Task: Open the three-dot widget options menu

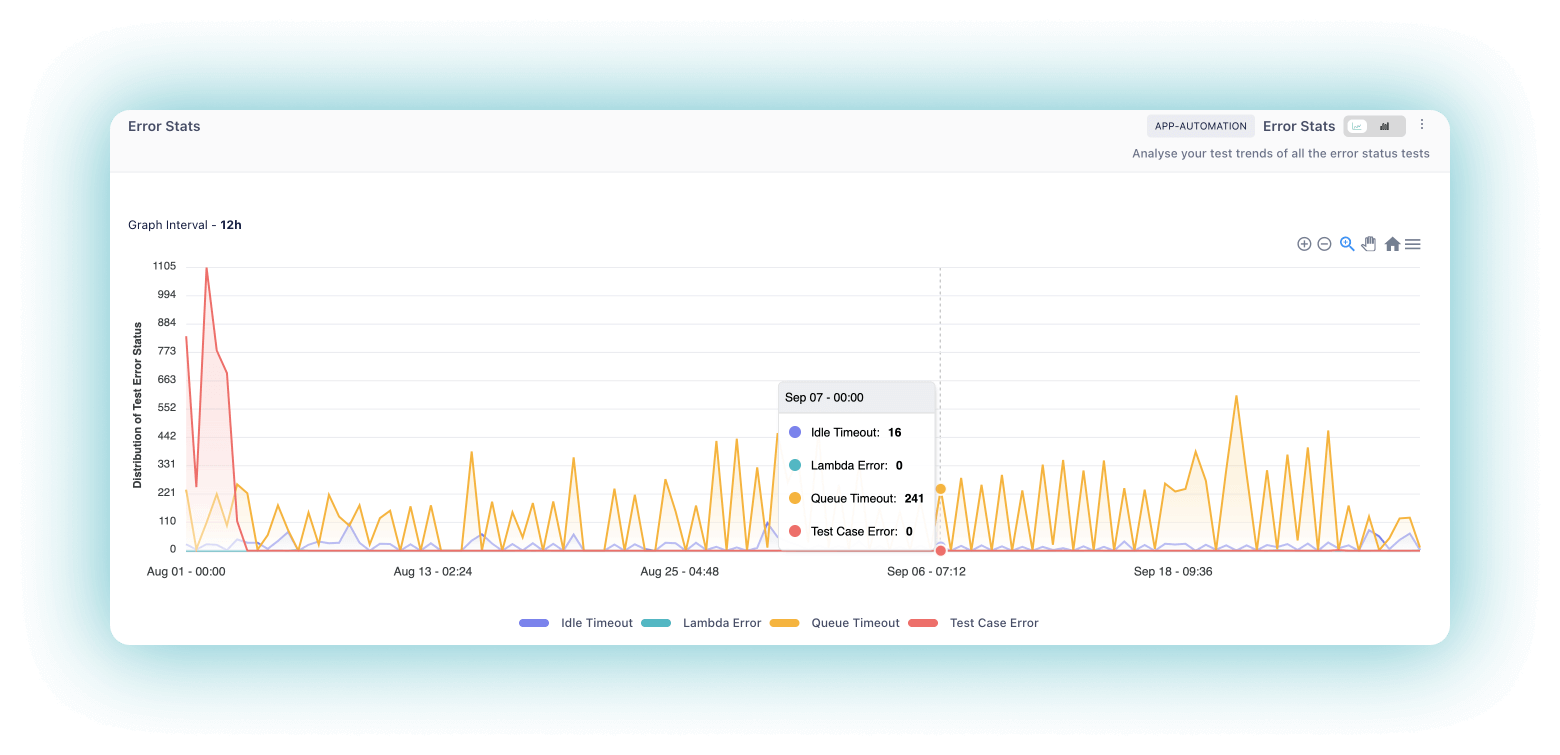Action: [1422, 125]
